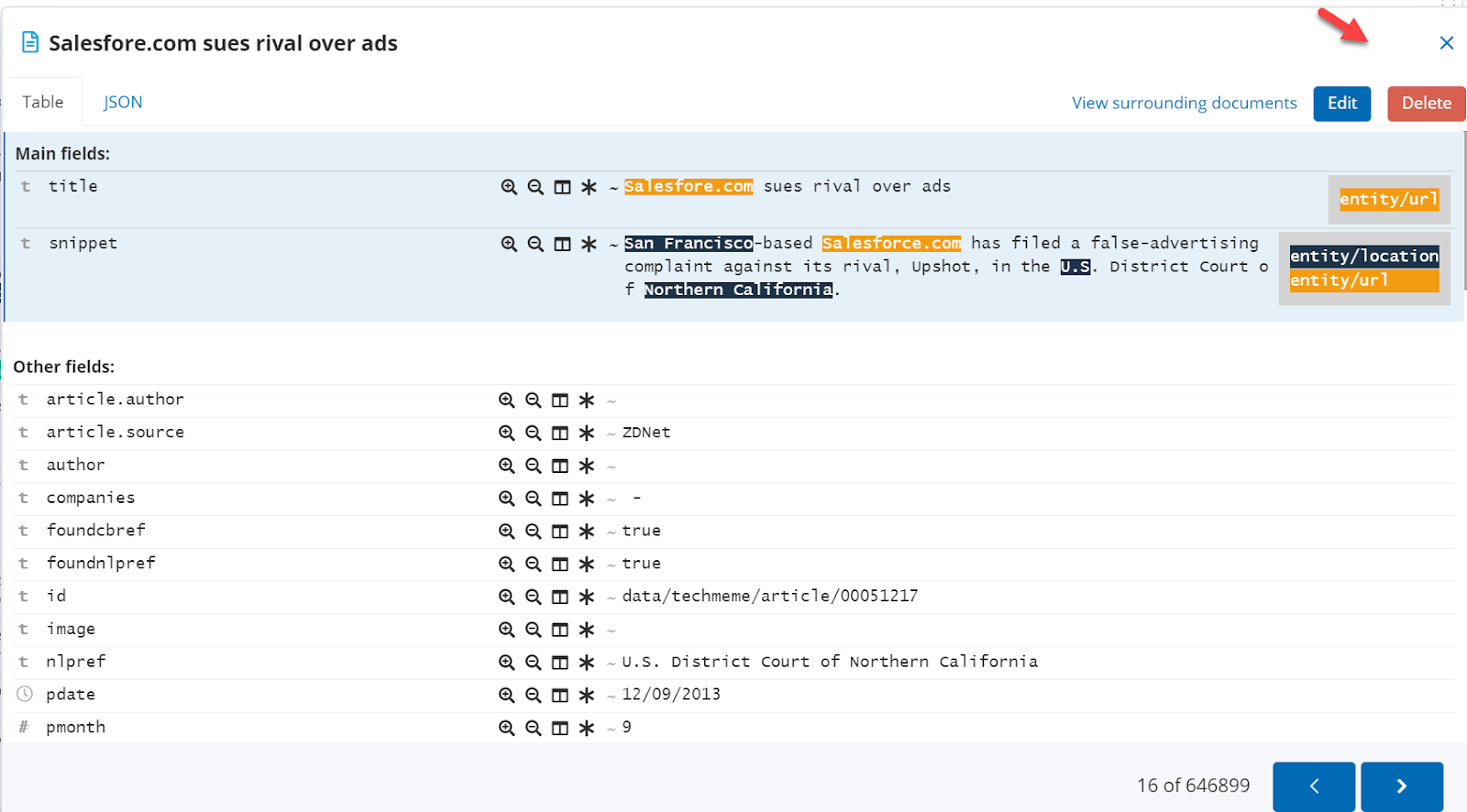Switch to the Table tab
The width and height of the screenshot is (1467, 812).
coord(43,102)
